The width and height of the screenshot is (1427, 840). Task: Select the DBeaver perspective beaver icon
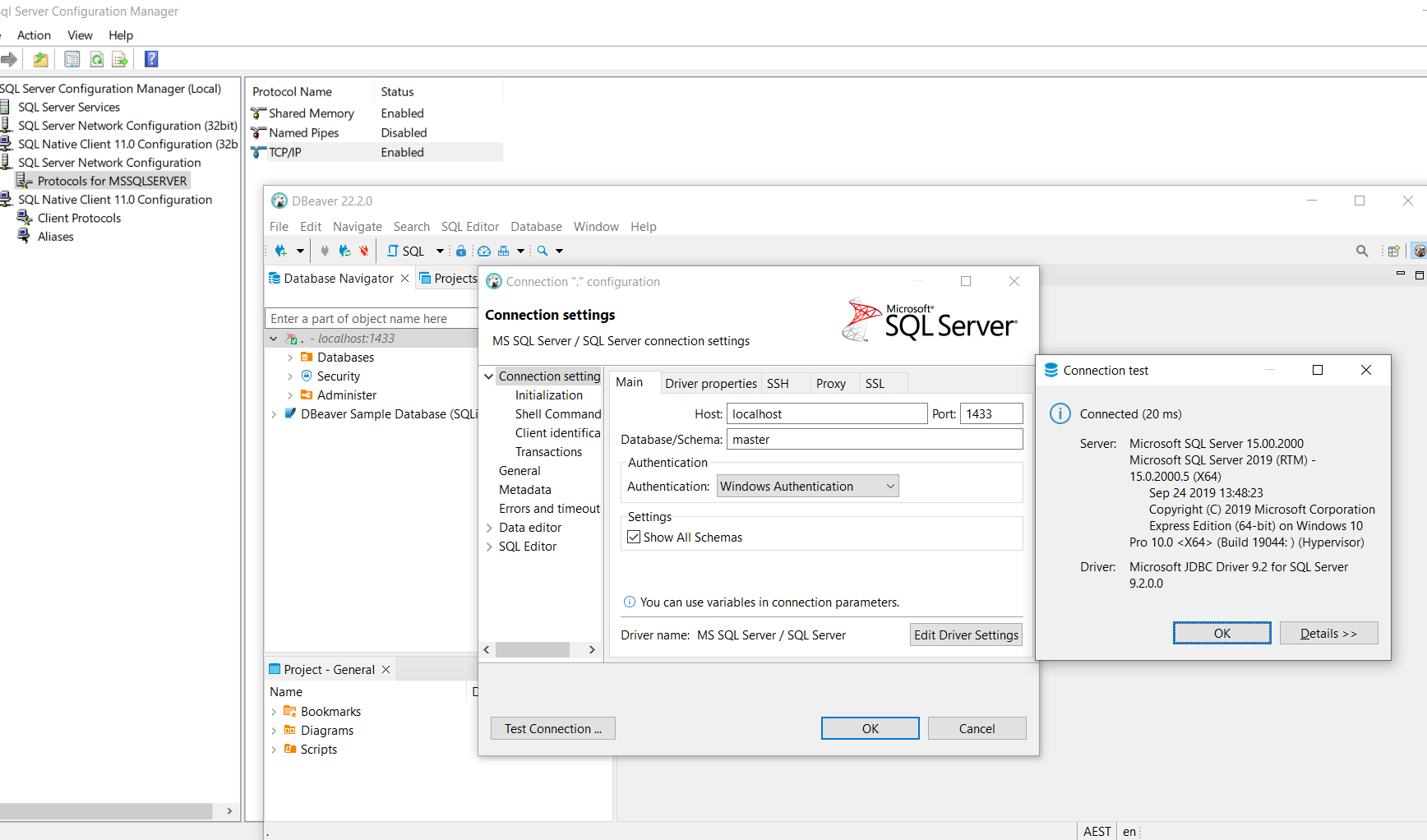(x=1420, y=251)
